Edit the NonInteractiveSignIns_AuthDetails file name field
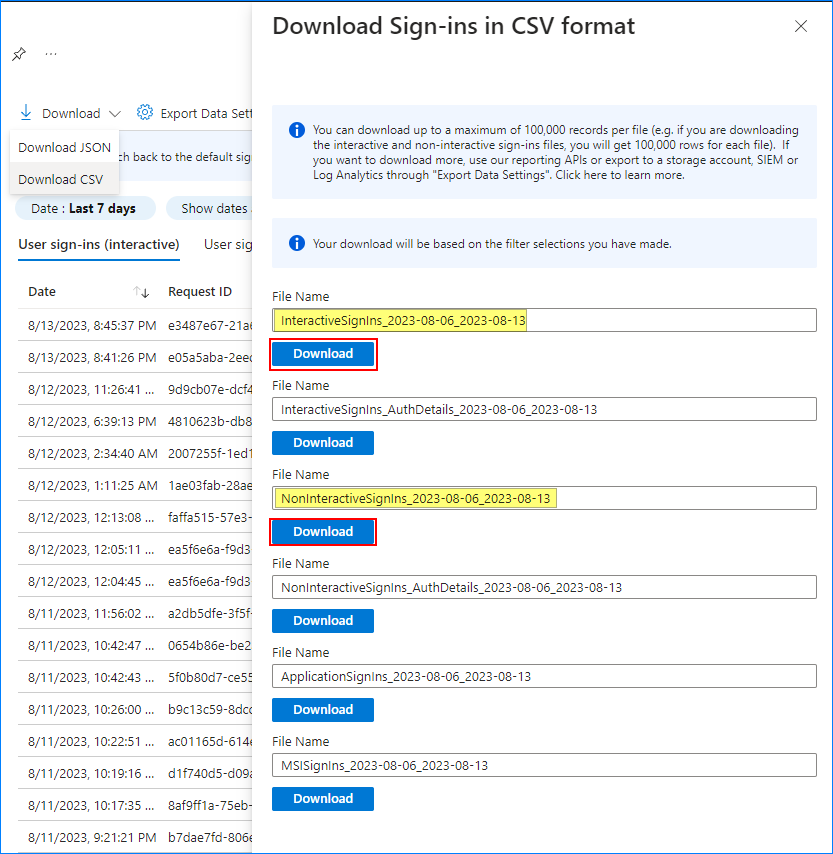Screen dimensions: 833x854 coord(544,587)
